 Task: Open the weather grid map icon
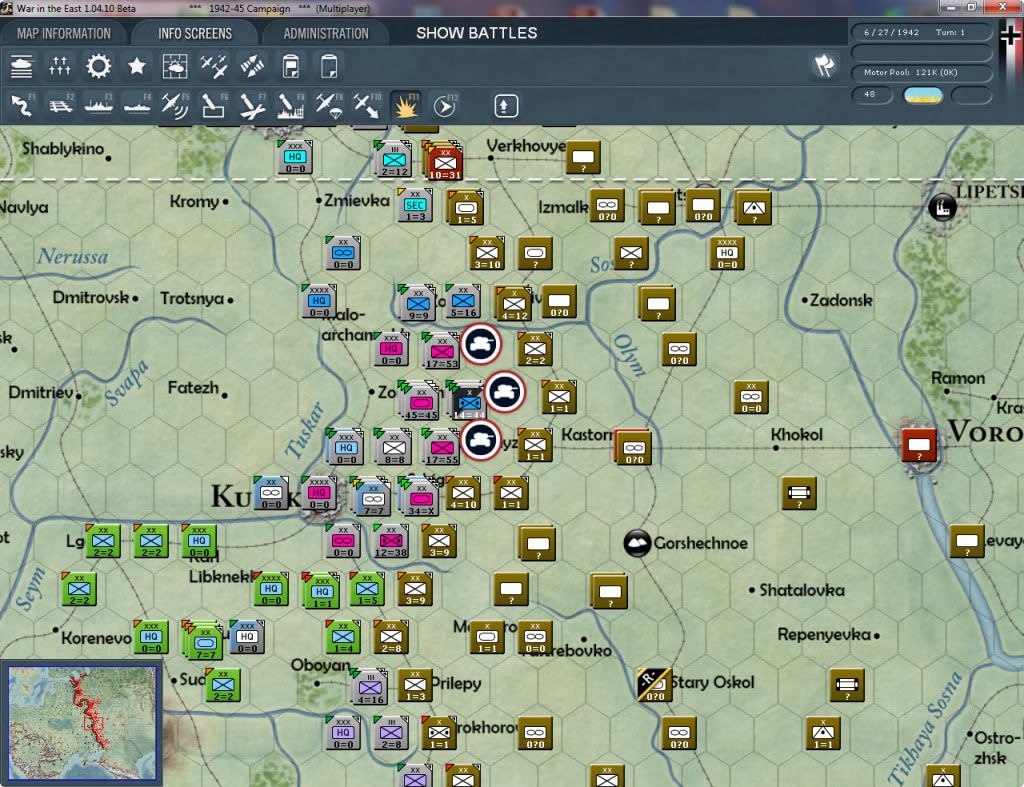(175, 67)
